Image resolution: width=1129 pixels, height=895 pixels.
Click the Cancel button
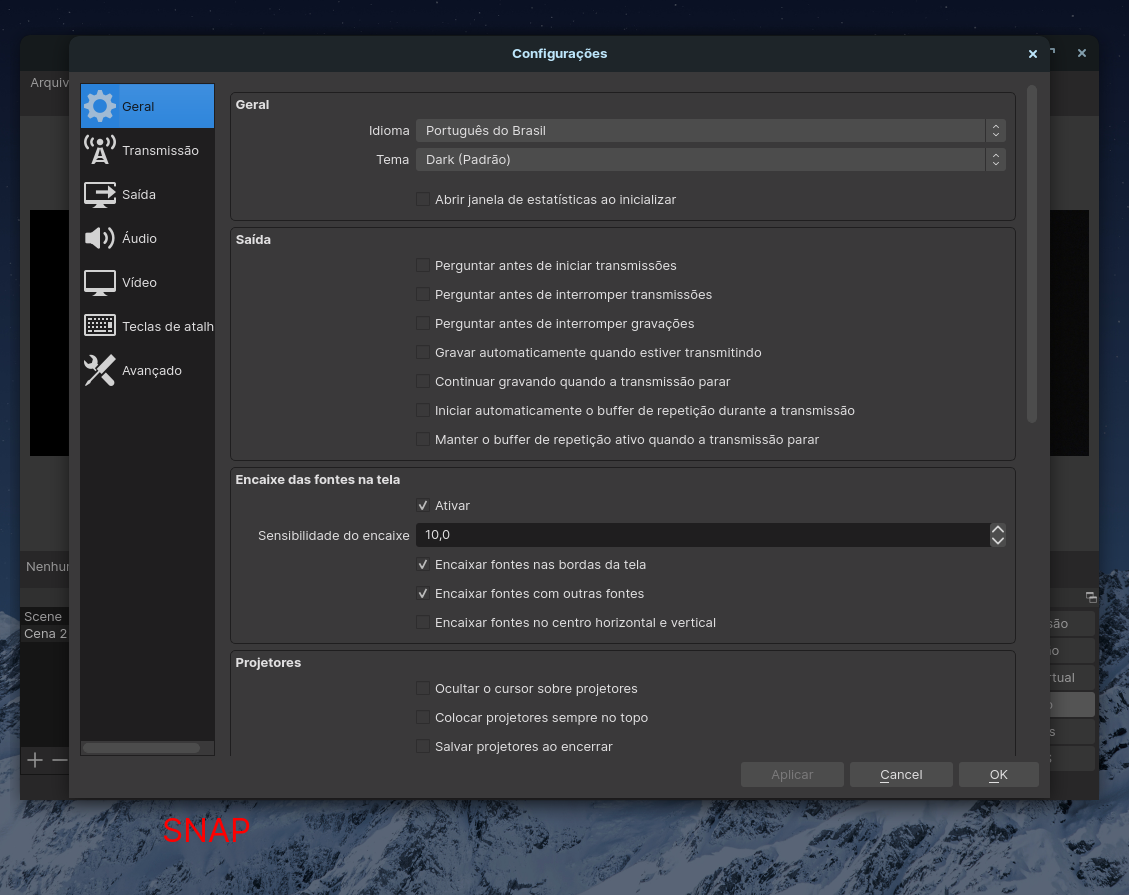[x=901, y=775]
